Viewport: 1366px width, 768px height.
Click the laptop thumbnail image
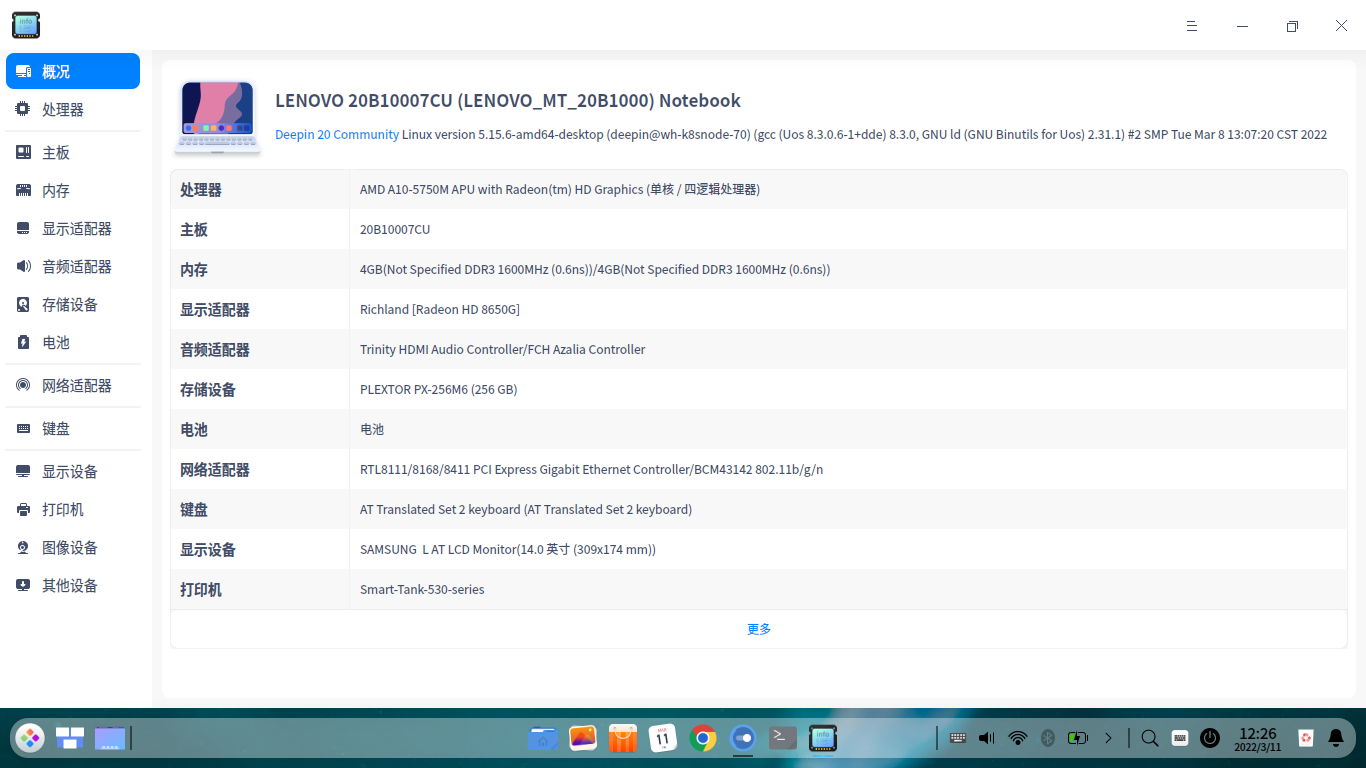(218, 117)
